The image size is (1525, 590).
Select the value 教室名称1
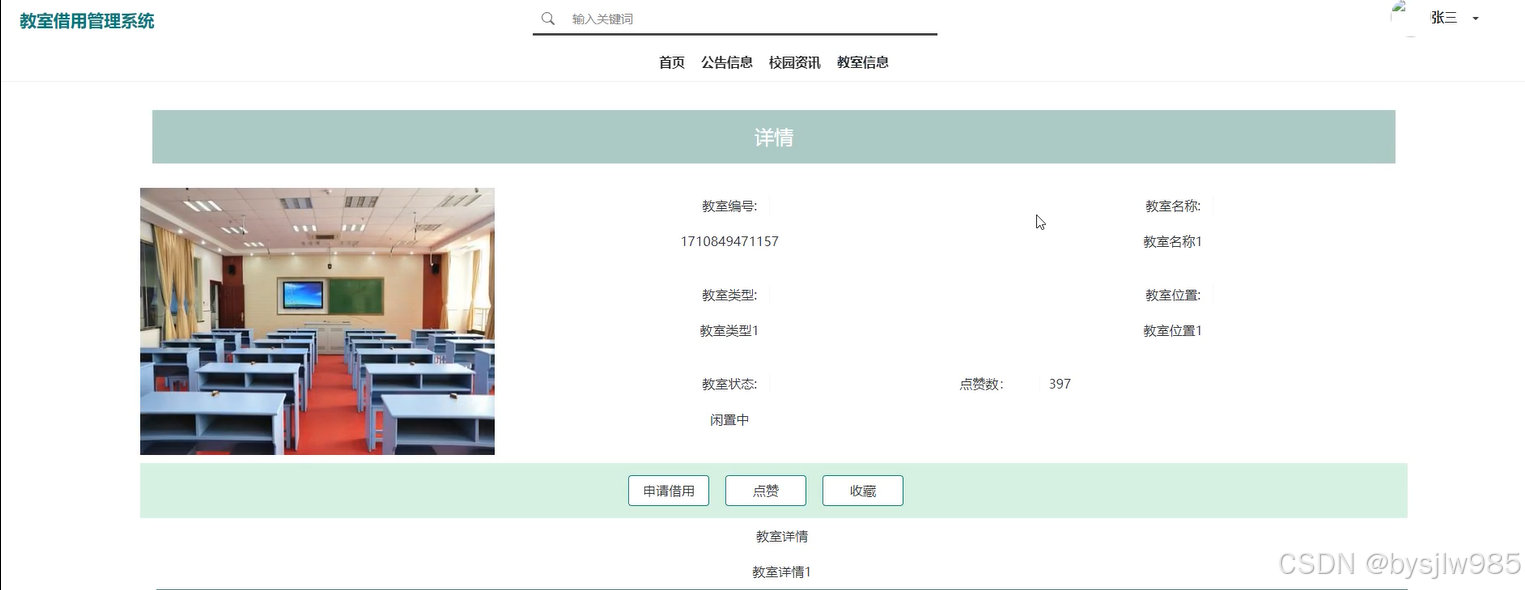pyautogui.click(x=1173, y=242)
